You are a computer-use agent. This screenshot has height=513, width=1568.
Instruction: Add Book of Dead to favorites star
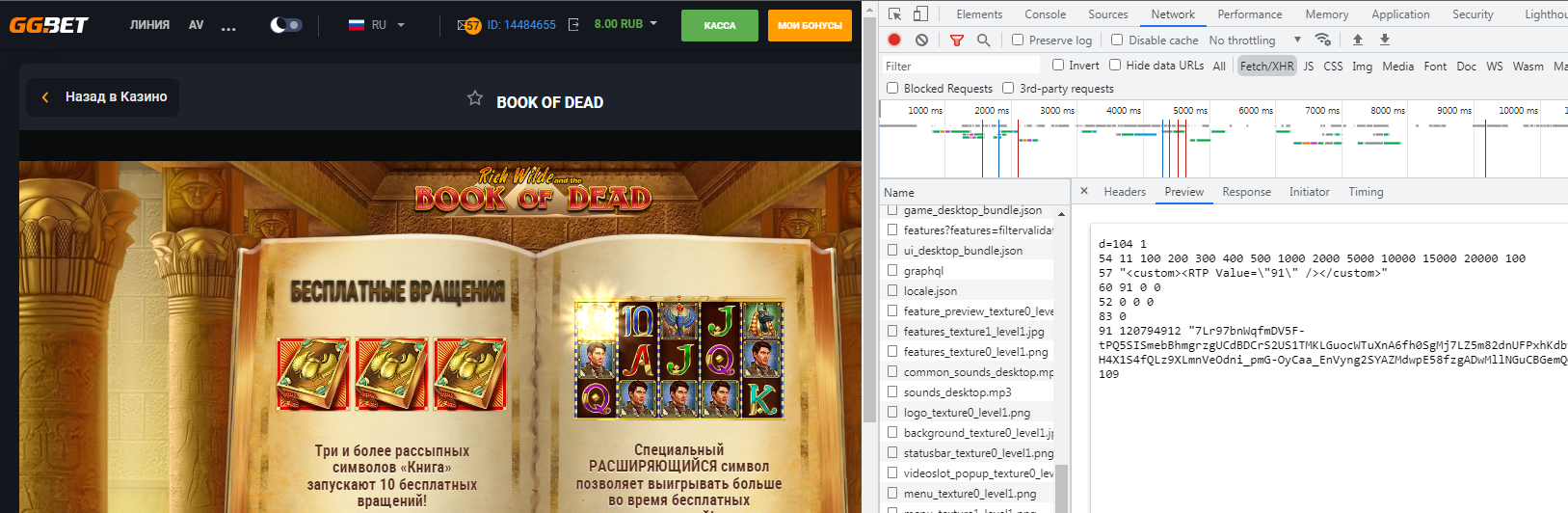point(475,97)
